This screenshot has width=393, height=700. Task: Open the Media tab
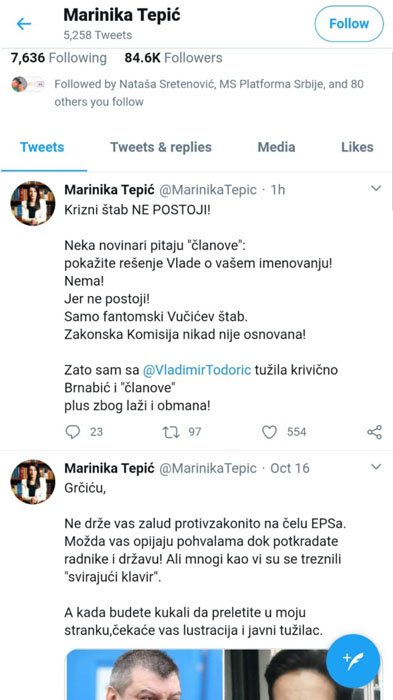276,147
